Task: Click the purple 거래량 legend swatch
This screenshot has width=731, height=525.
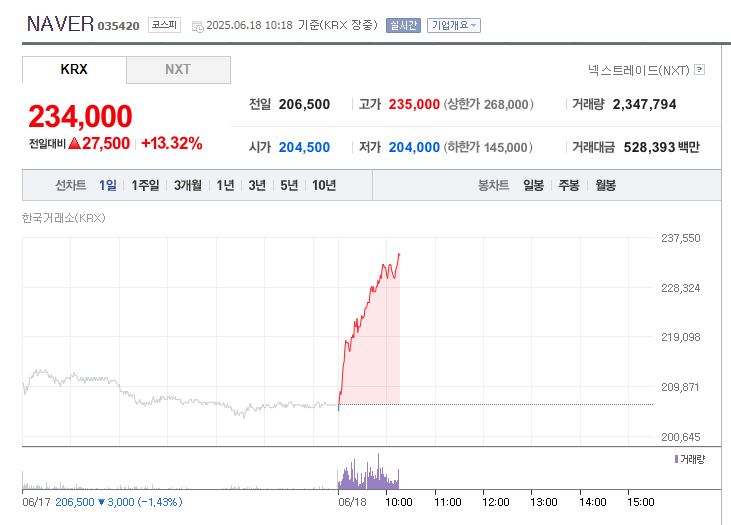Action: tap(676, 458)
